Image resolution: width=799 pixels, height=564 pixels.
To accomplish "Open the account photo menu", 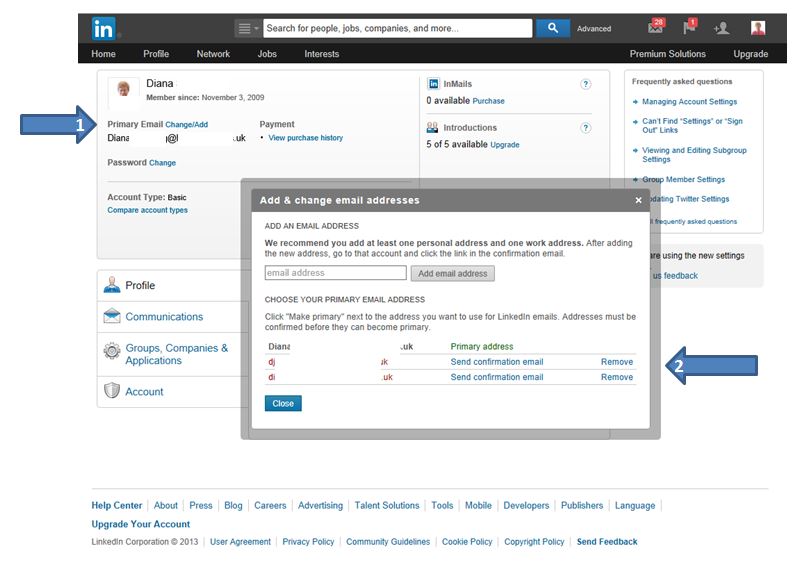I will click(758, 28).
